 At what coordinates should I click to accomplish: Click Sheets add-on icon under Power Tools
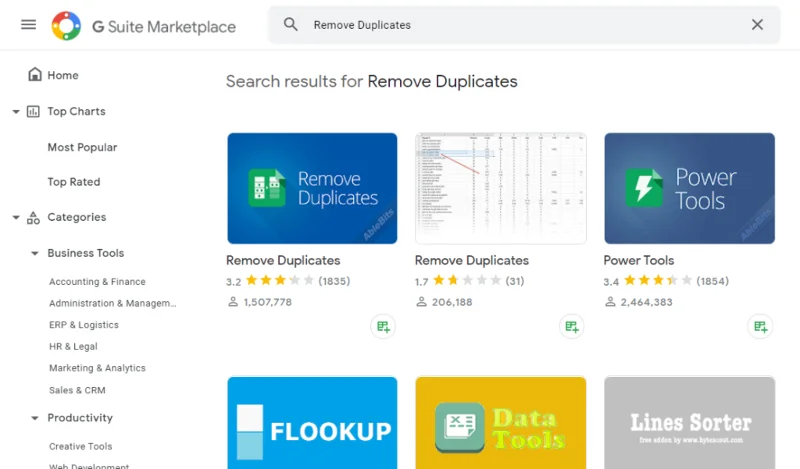[x=760, y=327]
